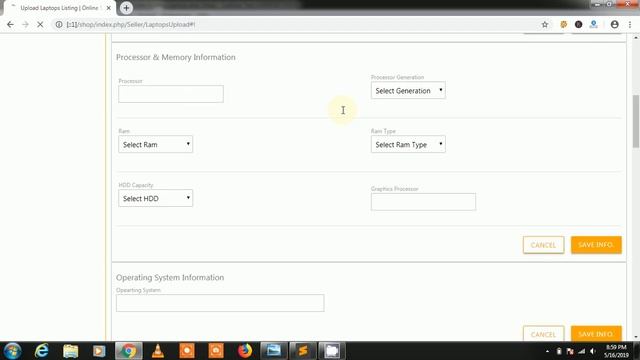Go back to the previous page
640x360 pixels.
(x=10, y=24)
